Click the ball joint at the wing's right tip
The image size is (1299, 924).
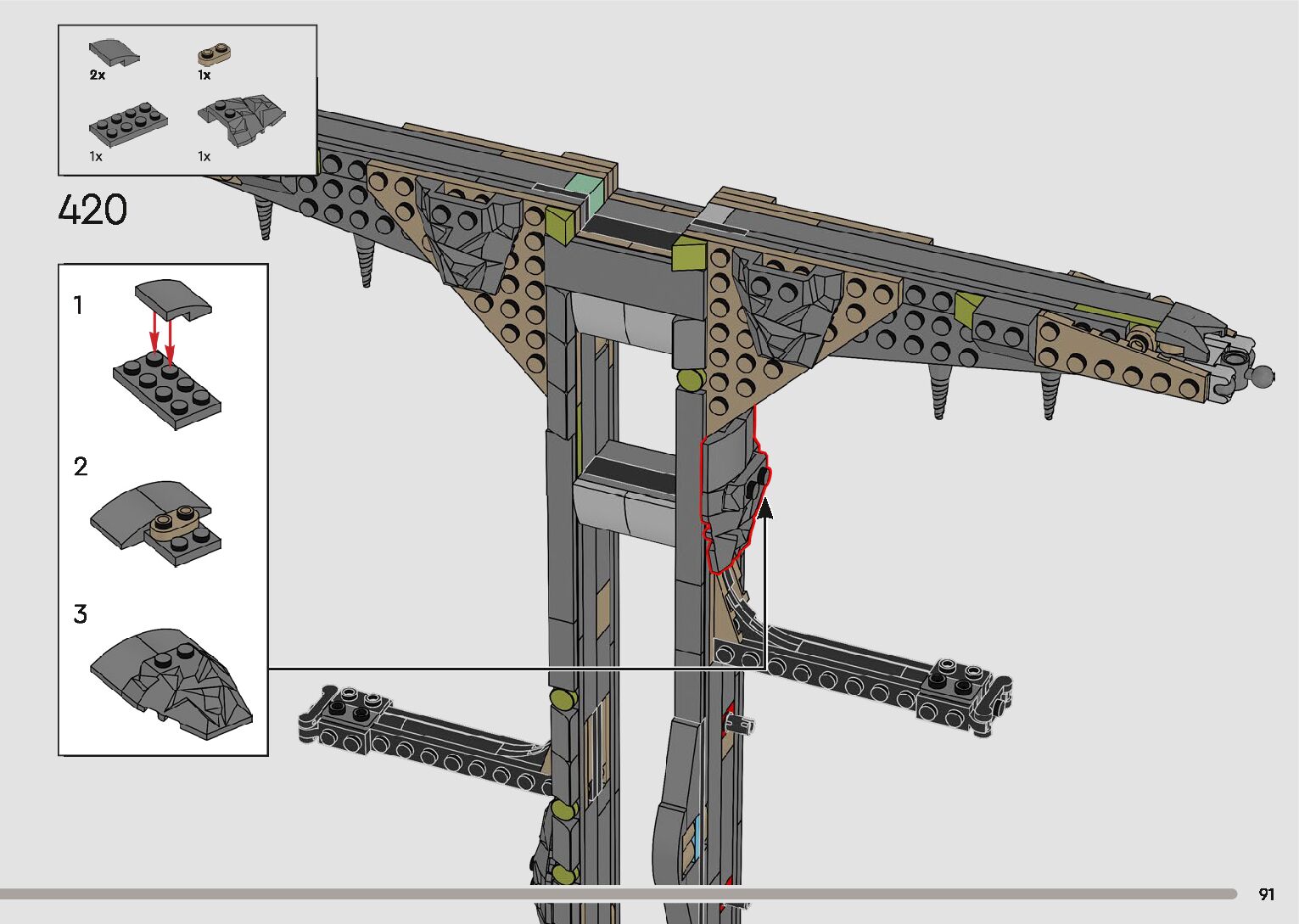pyautogui.click(x=1263, y=373)
